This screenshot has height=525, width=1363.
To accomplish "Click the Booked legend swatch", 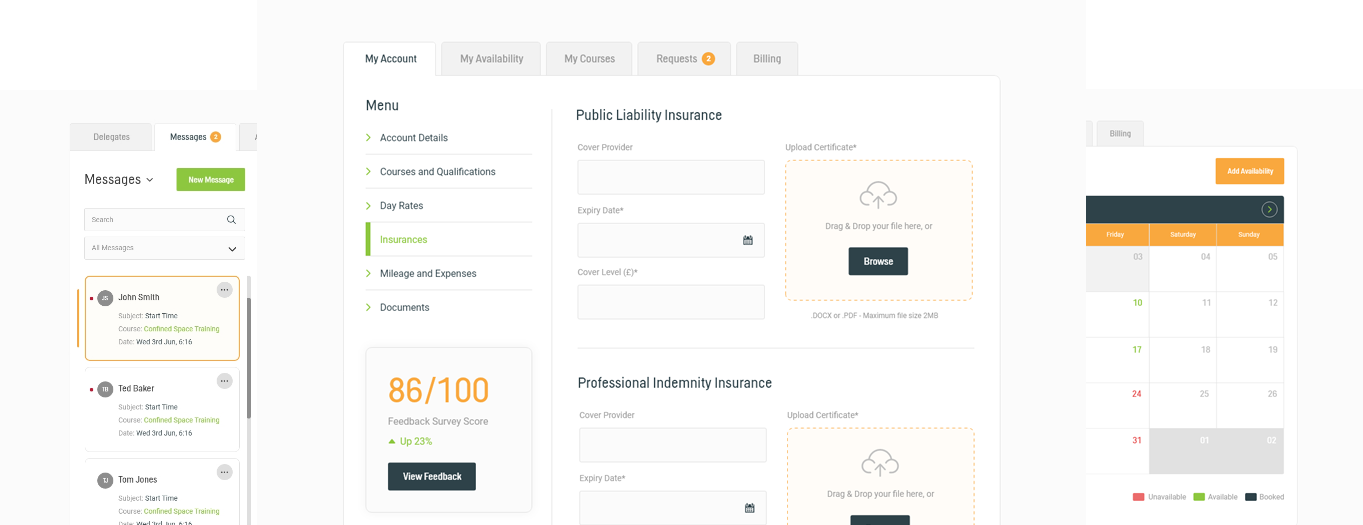I will click(x=1250, y=497).
